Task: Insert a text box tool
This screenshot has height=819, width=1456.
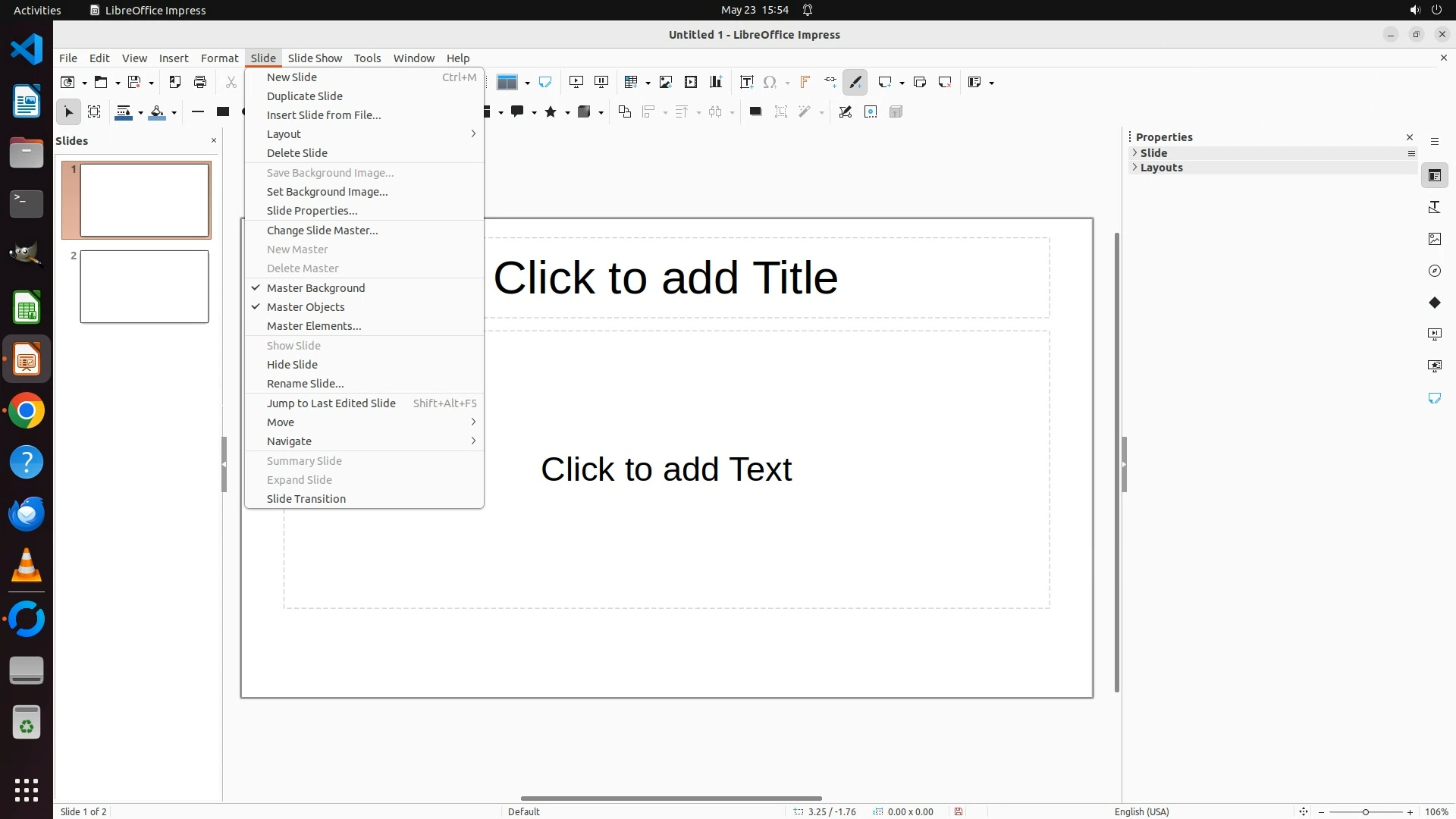Action: tap(746, 82)
